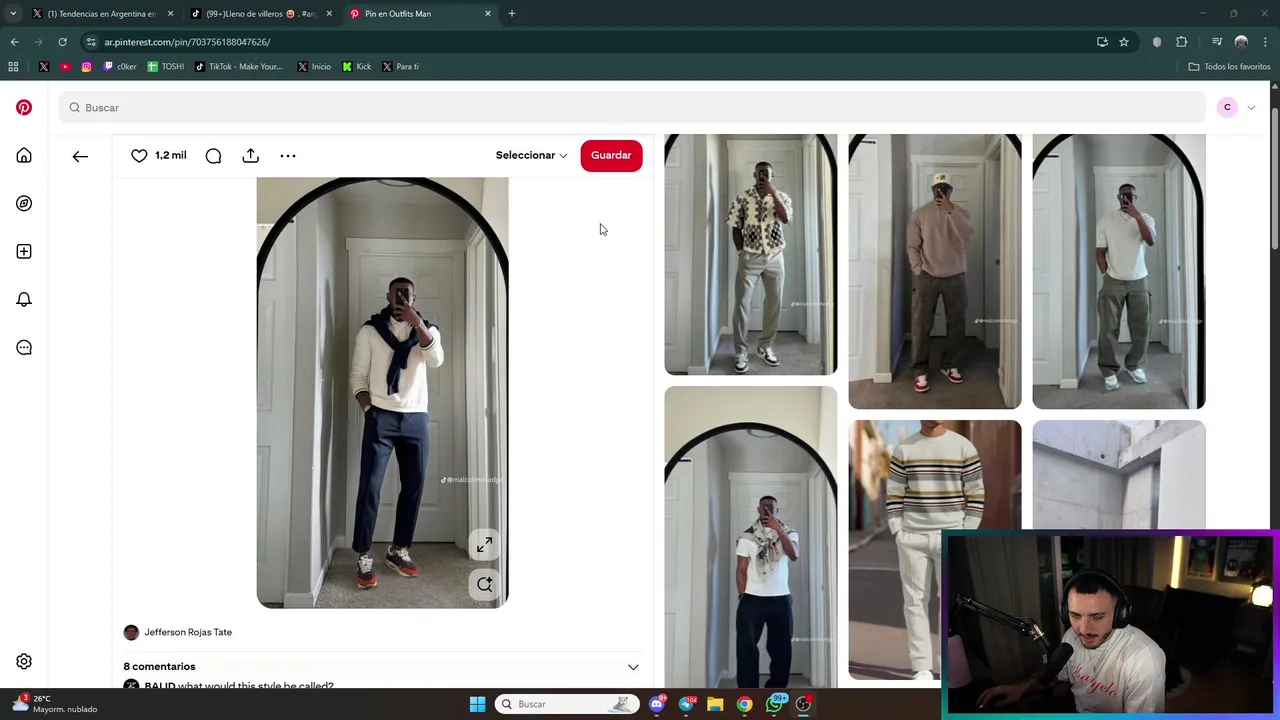Go back with the pin's back arrow

point(80,156)
